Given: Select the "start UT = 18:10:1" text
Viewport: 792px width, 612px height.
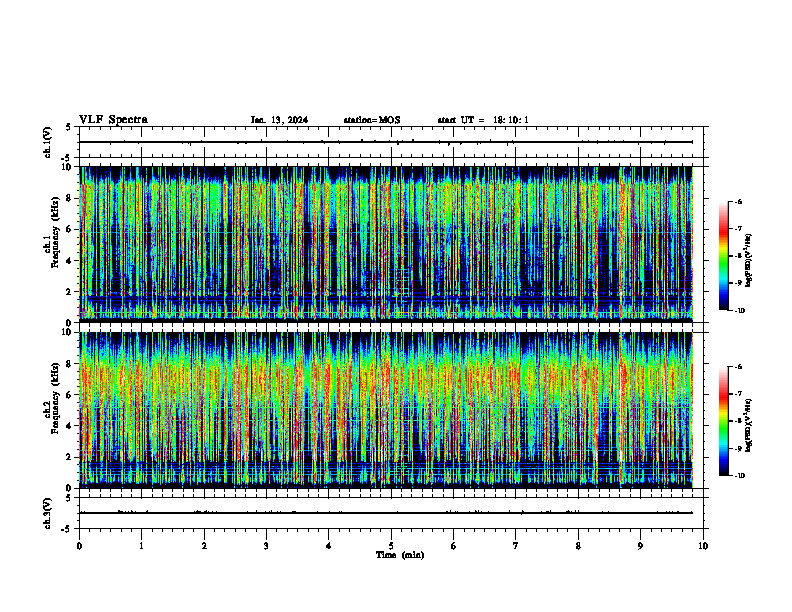Looking at the screenshot, I should 483,120.
